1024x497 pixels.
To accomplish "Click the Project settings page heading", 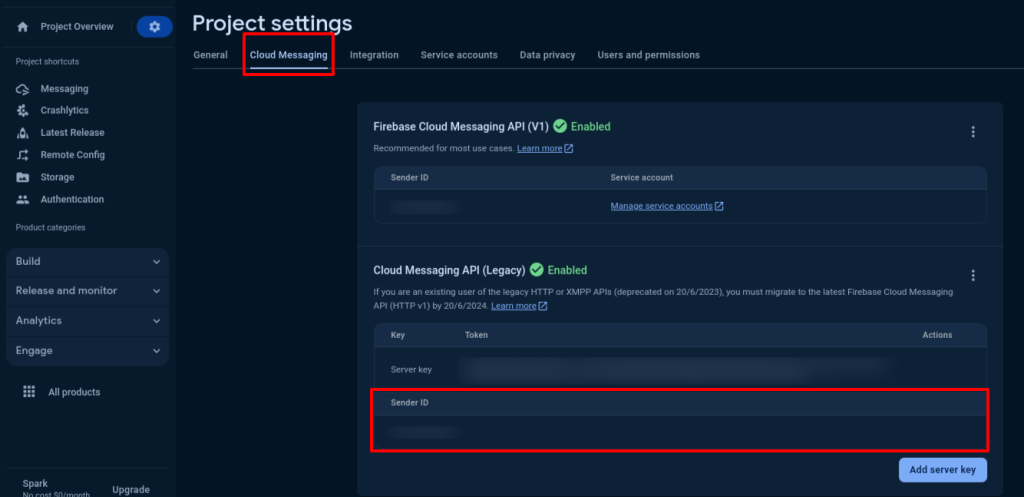I will point(272,24).
